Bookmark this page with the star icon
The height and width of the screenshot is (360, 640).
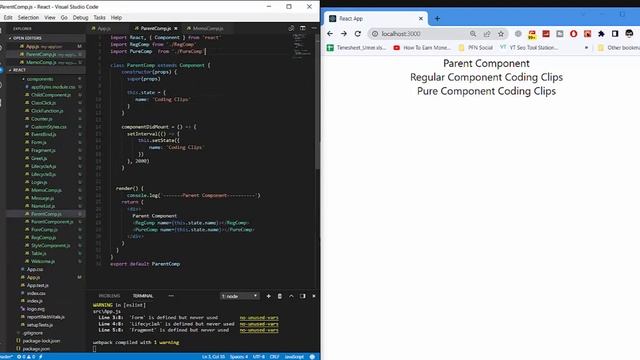tap(501, 34)
